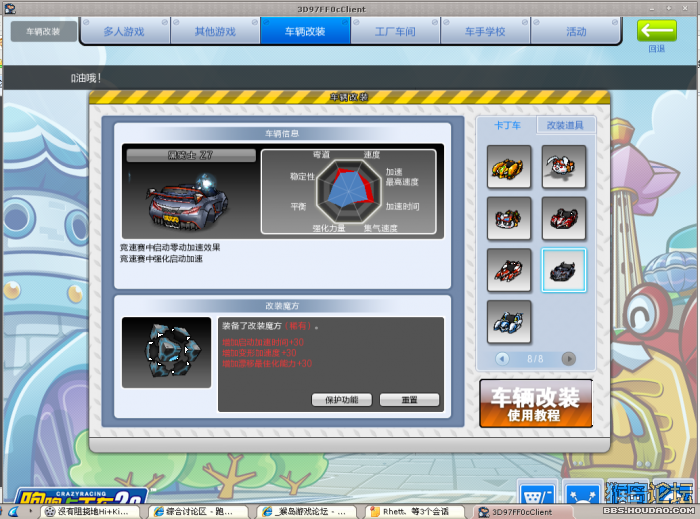The image size is (700, 519).
Task: Select the blue-white kart thumbnail
Action: [509, 322]
